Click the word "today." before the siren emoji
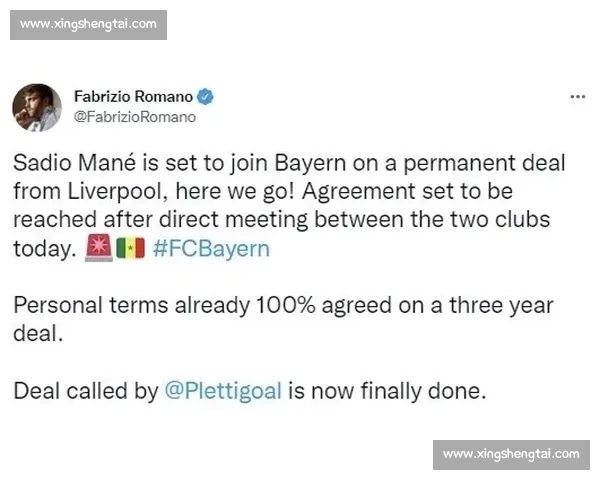 [45, 249]
